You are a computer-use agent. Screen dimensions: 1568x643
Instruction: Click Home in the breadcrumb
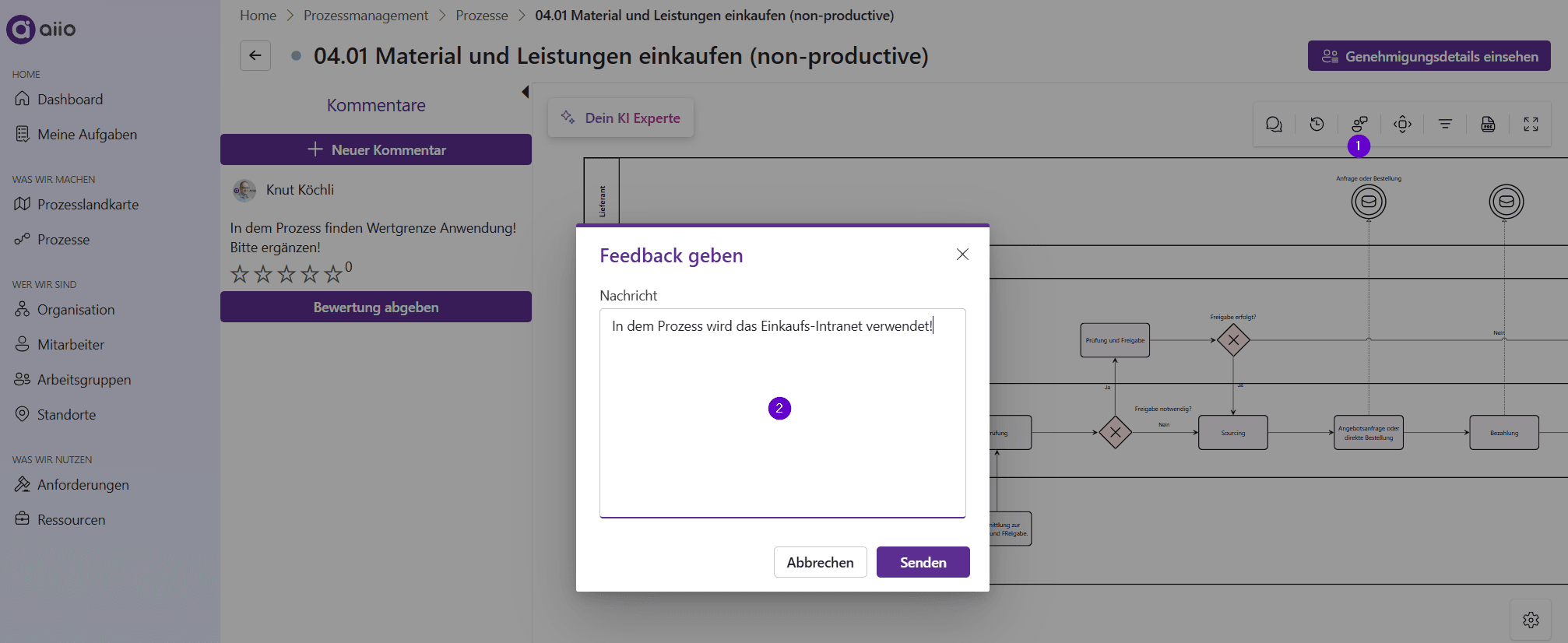tap(258, 16)
